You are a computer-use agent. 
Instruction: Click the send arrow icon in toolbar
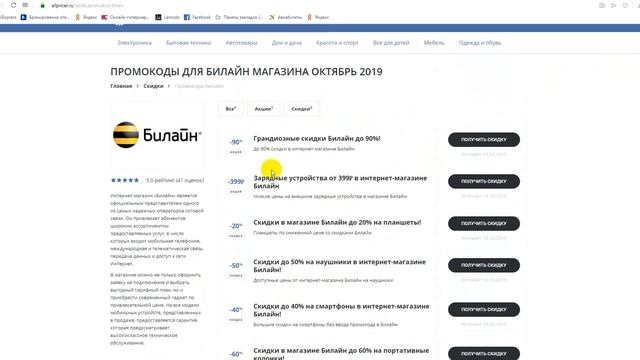pos(613,5)
